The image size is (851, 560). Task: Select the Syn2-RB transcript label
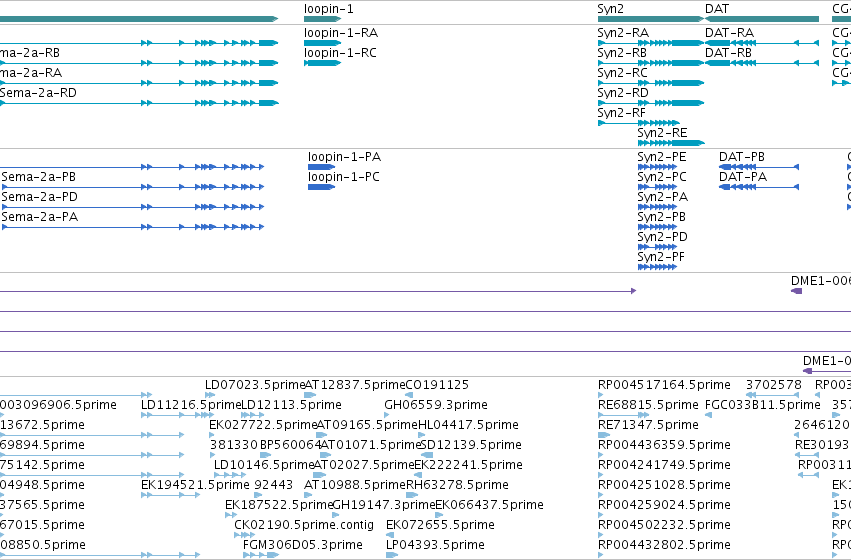click(622, 53)
